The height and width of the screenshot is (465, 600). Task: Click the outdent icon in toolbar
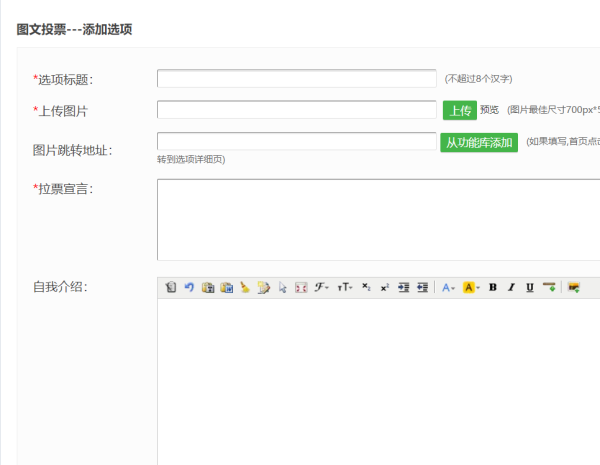click(x=422, y=287)
